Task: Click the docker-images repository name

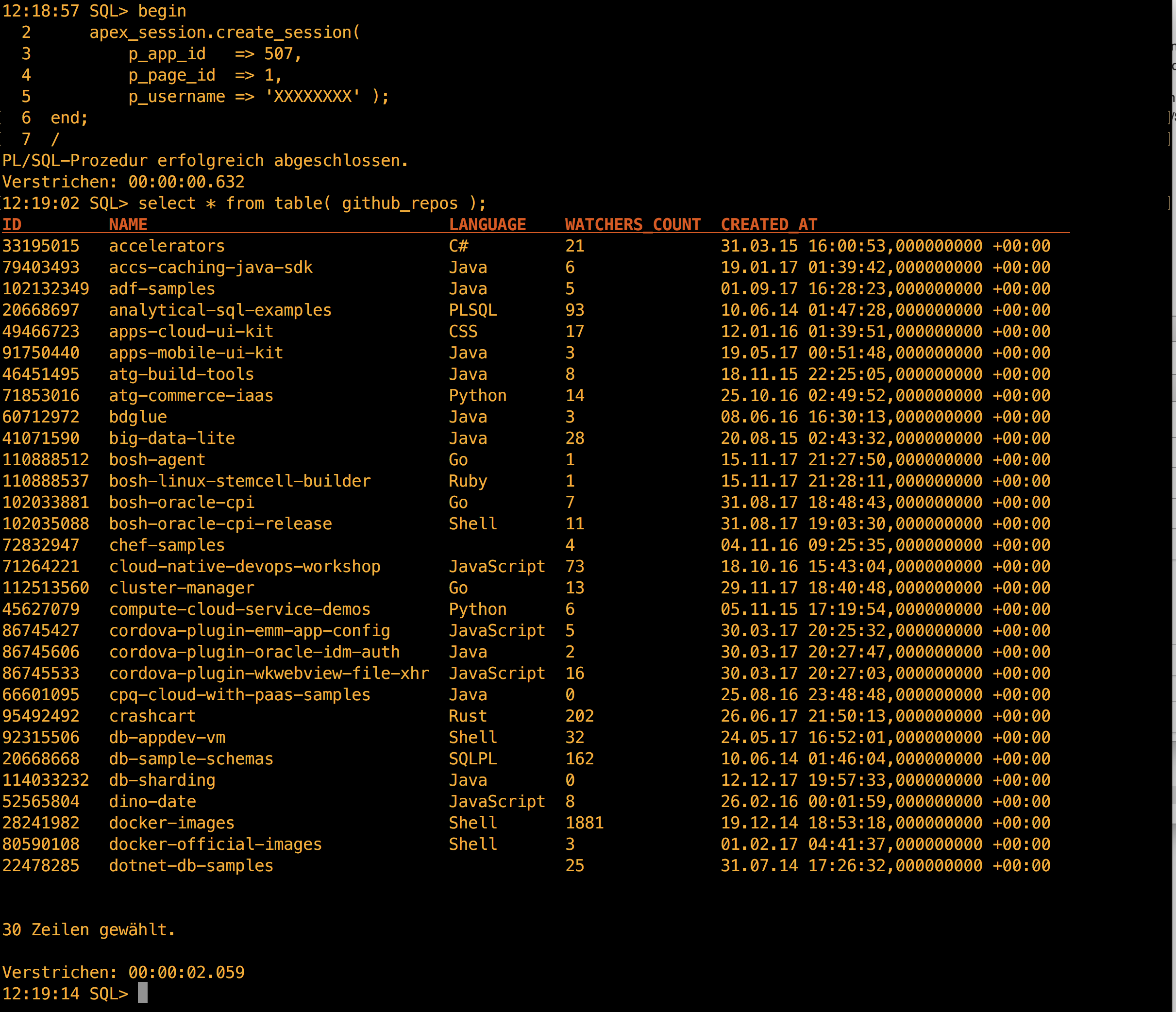Action: click(171, 823)
